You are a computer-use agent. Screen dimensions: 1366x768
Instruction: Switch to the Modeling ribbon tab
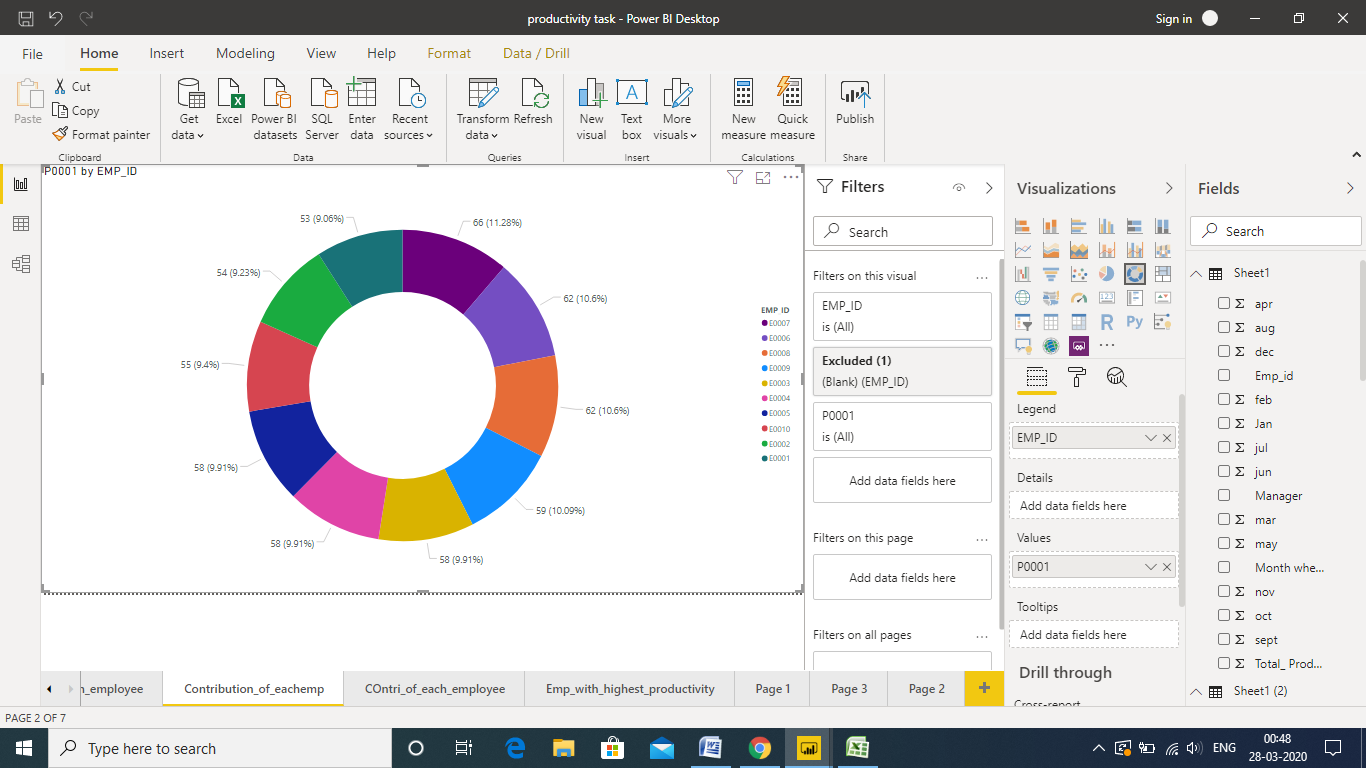245,53
